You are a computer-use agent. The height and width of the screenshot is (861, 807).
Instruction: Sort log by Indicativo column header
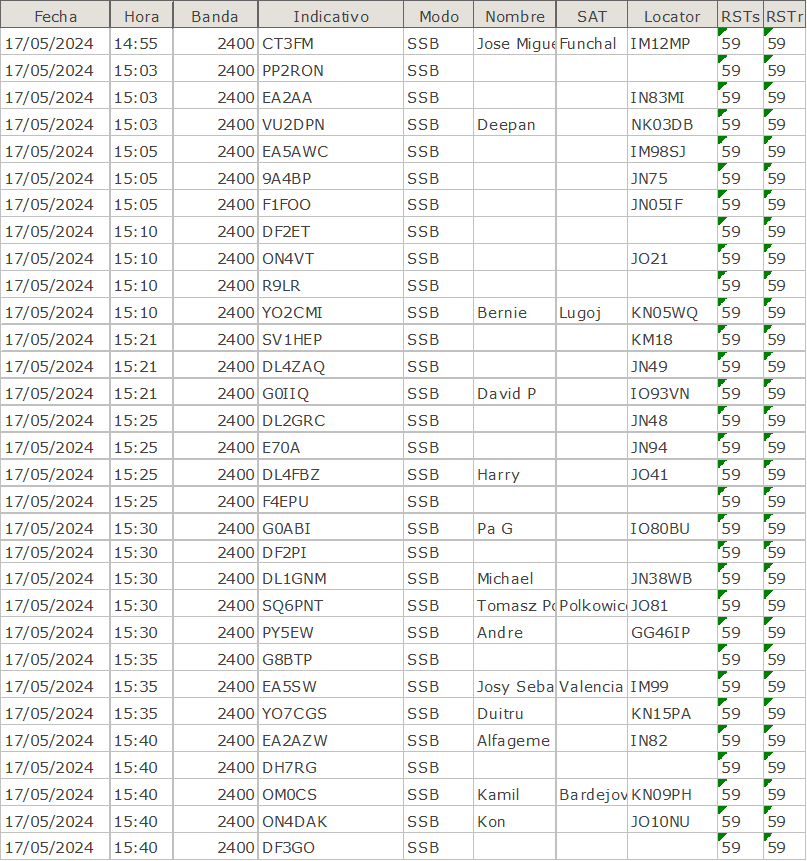pyautogui.click(x=331, y=16)
